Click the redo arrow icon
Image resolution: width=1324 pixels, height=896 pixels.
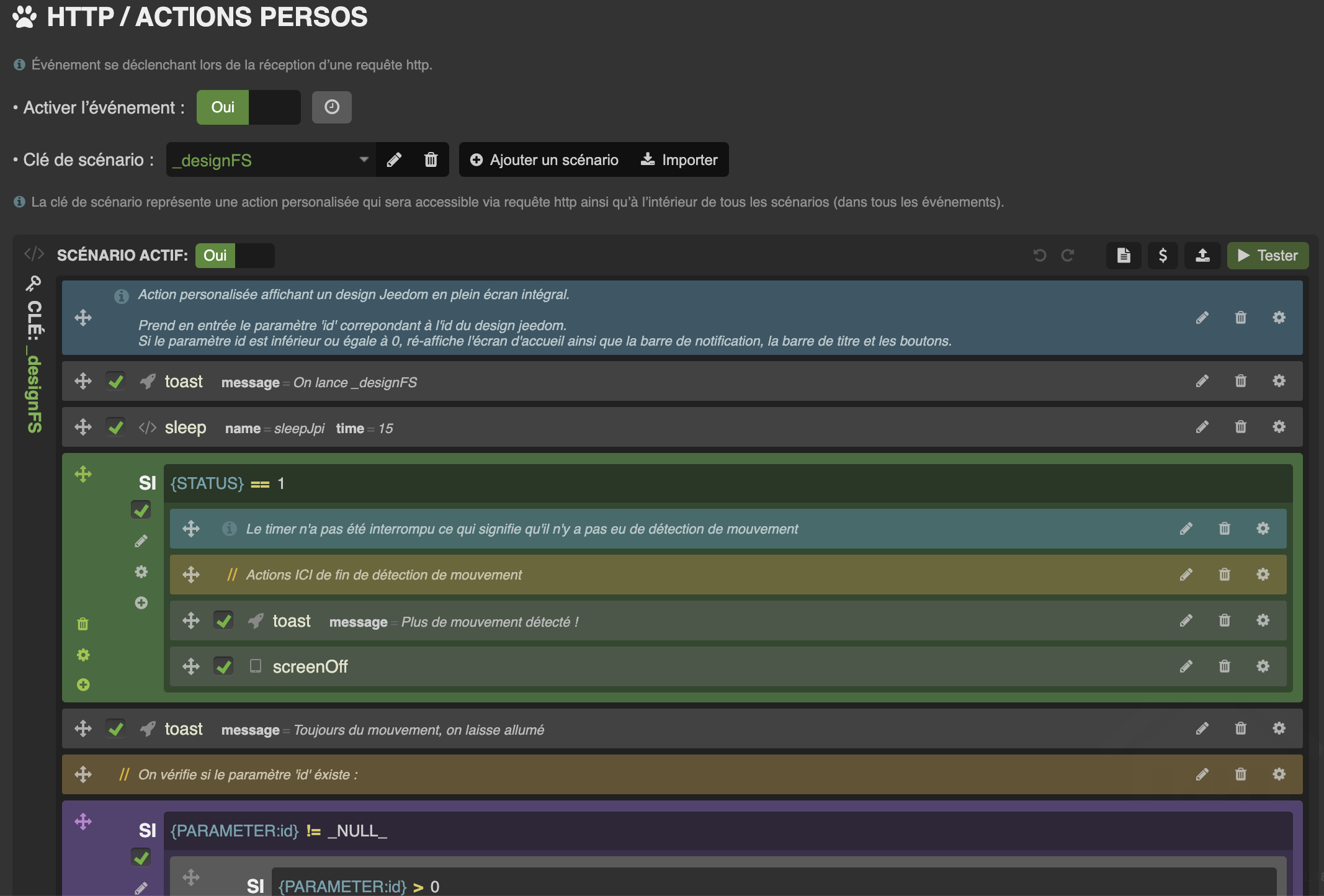[1068, 256]
